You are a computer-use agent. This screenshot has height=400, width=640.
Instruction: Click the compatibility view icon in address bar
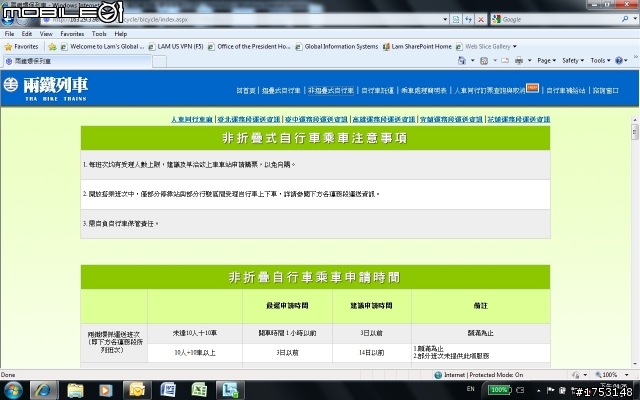[x=456, y=19]
